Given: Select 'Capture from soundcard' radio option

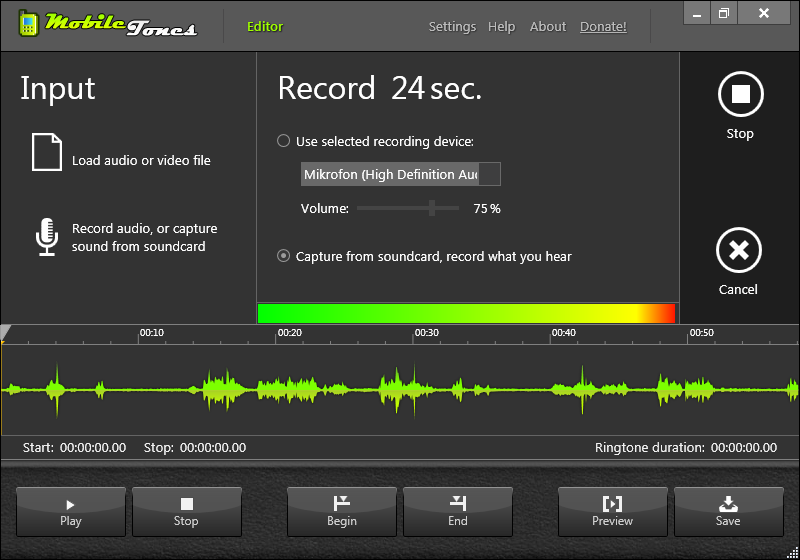Looking at the screenshot, I should (284, 257).
